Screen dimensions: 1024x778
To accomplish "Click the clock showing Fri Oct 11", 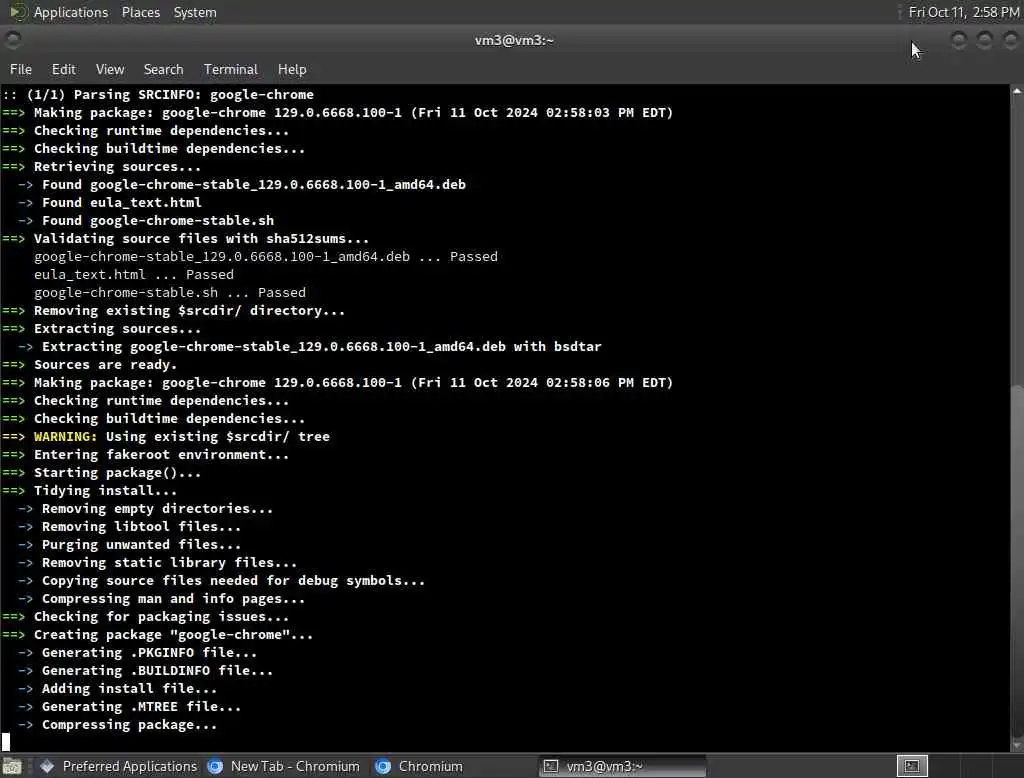I will [x=963, y=12].
